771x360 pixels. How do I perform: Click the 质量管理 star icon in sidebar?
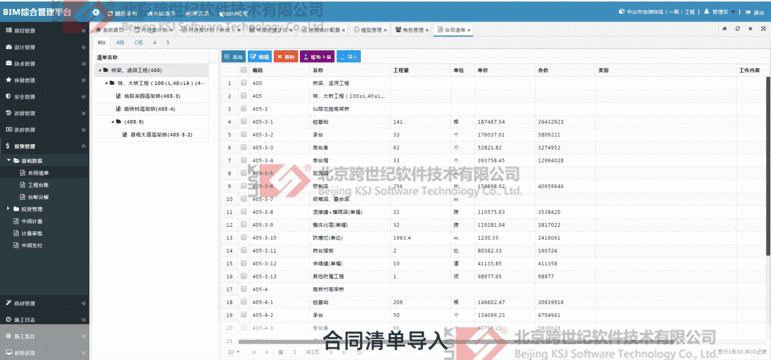pos(8,80)
